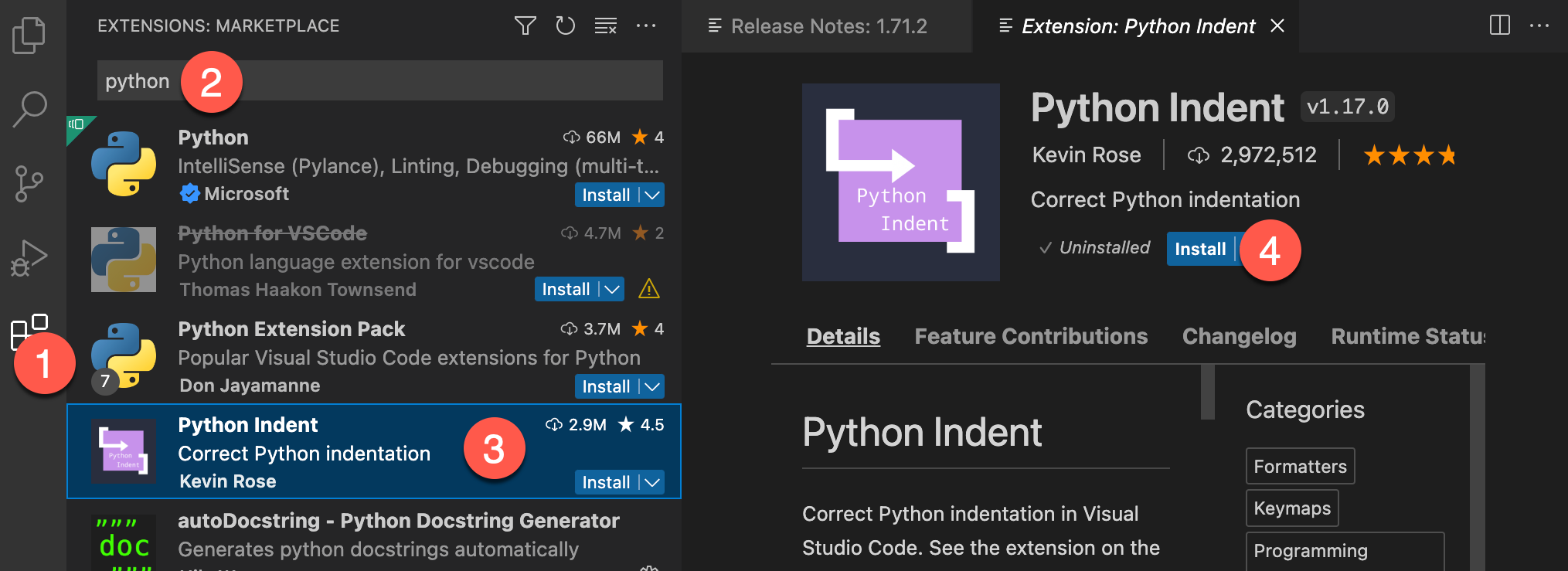Click the Formatters category tag
Viewport: 1568px width, 571px height.
coord(1300,466)
